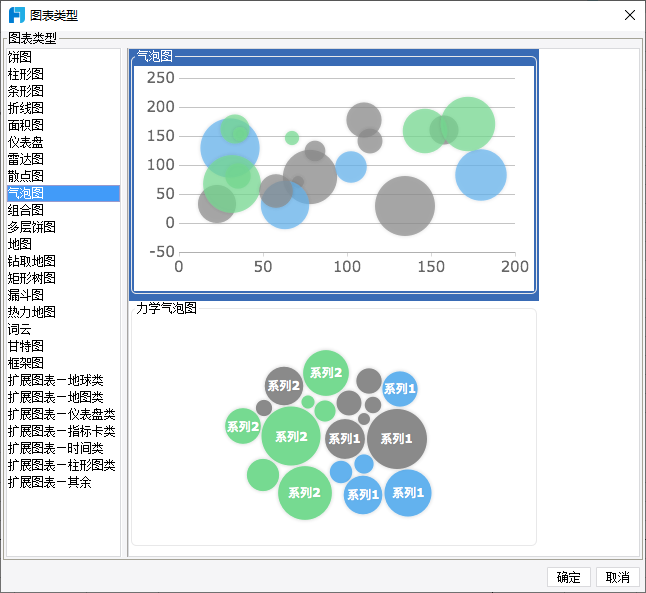Close the 图表类型 dialog
The height and width of the screenshot is (593, 646).
(x=630, y=15)
